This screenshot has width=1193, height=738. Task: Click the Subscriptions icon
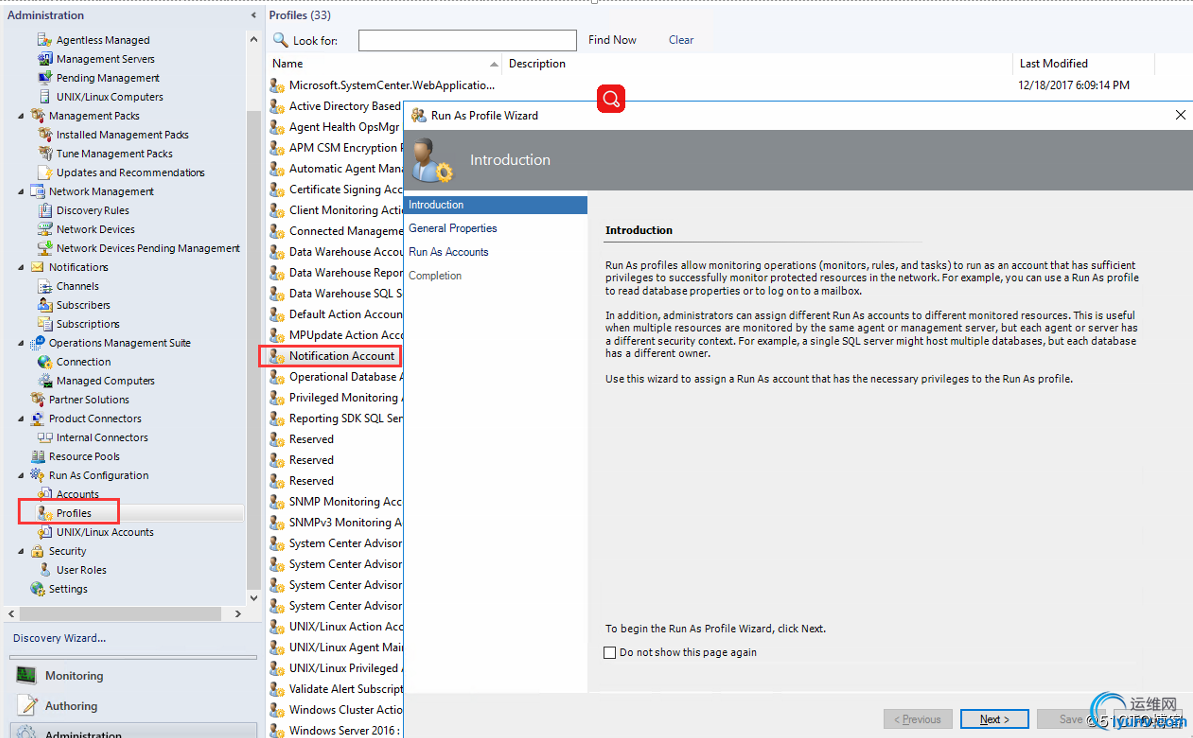pos(45,323)
